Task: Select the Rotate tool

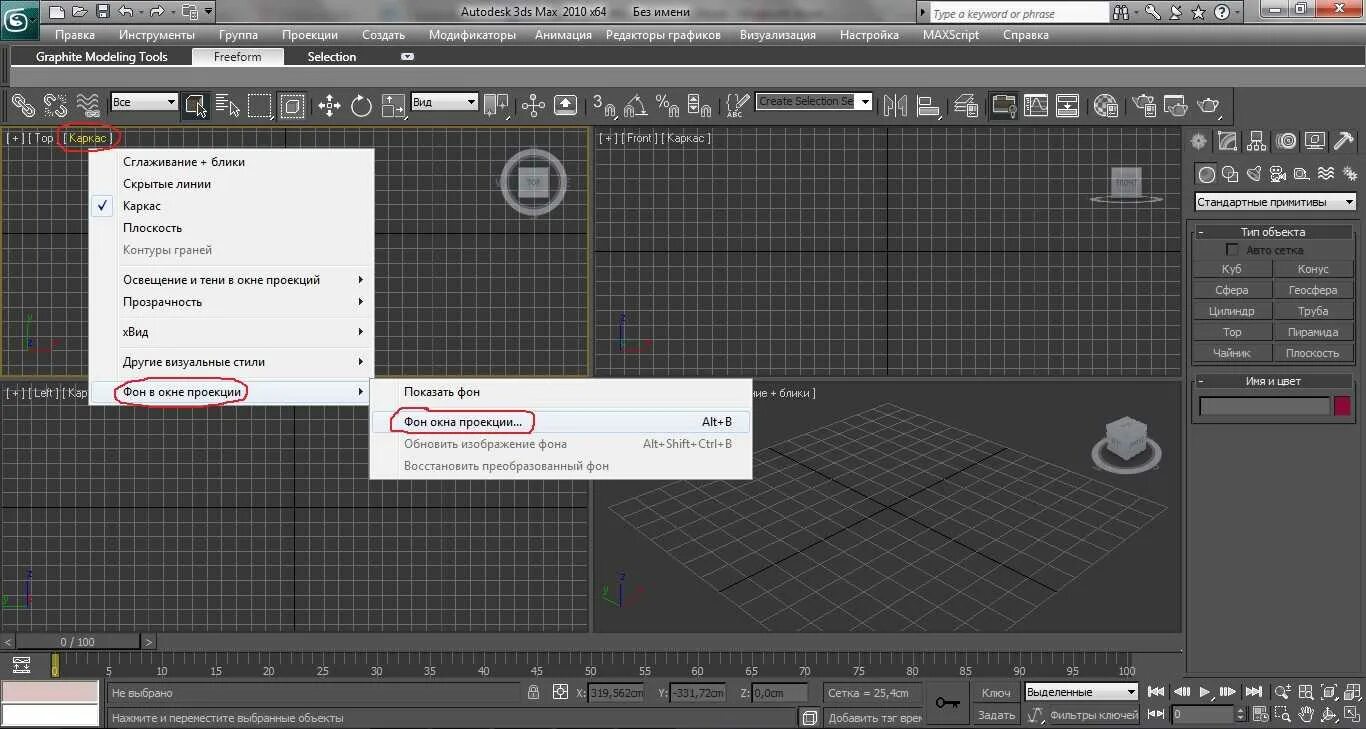Action: point(361,104)
